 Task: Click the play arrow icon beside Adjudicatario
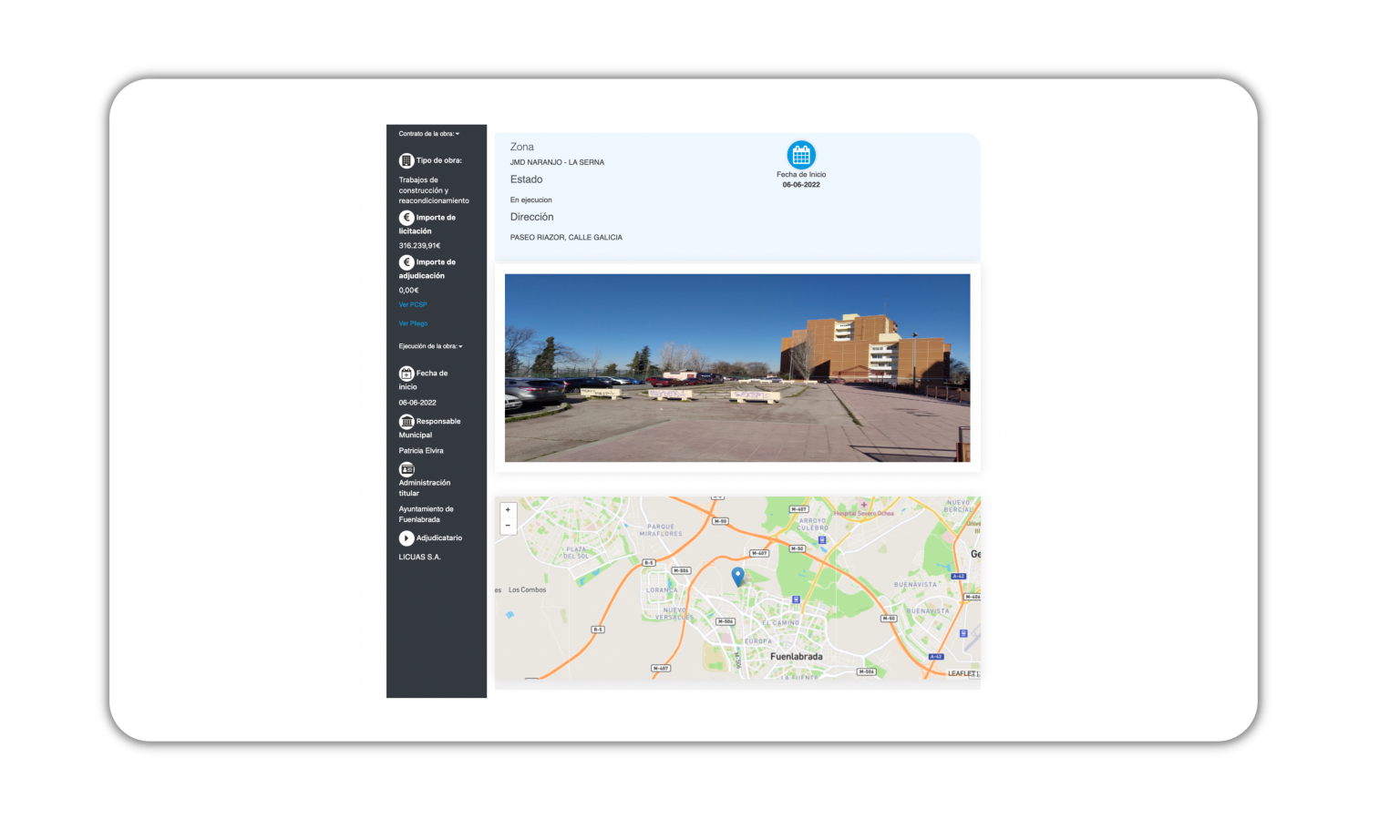tap(407, 538)
